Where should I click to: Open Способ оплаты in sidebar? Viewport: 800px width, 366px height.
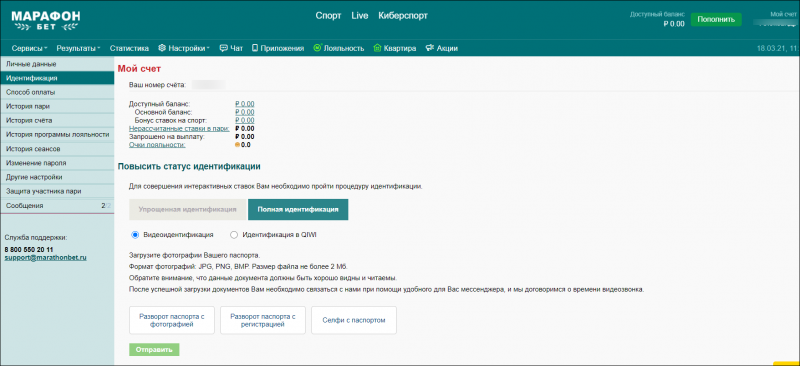pyautogui.click(x=57, y=92)
